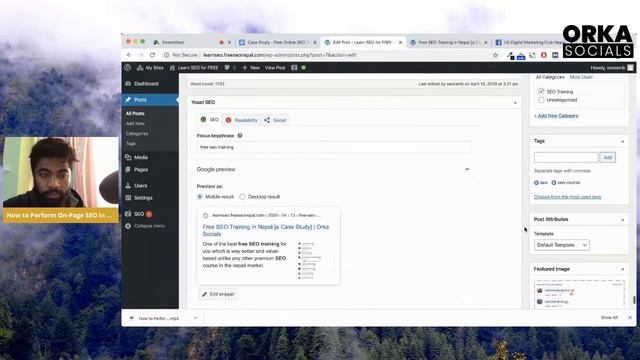Image resolution: width=640 pixels, height=360 pixels.
Task: Switch to Yoast Readability tab
Action: pyautogui.click(x=242, y=120)
